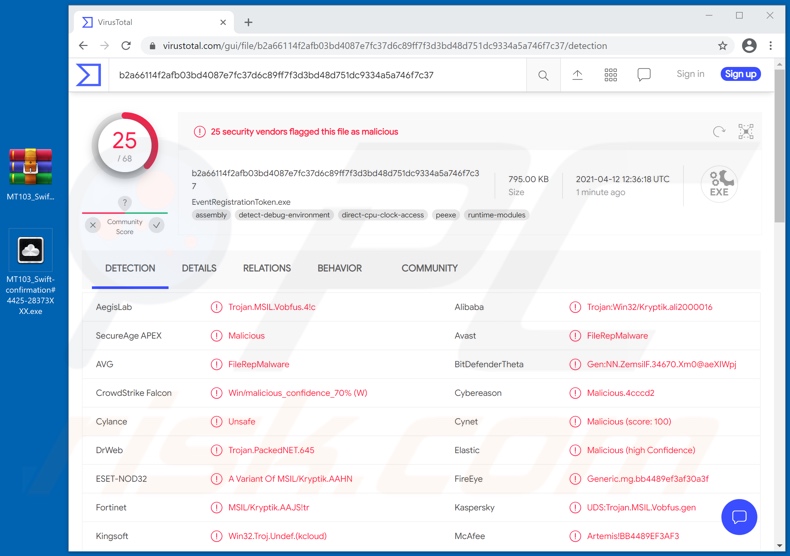
Task: Click the MT103_Swift-confirmation exe desktop icon
Action: (30, 272)
